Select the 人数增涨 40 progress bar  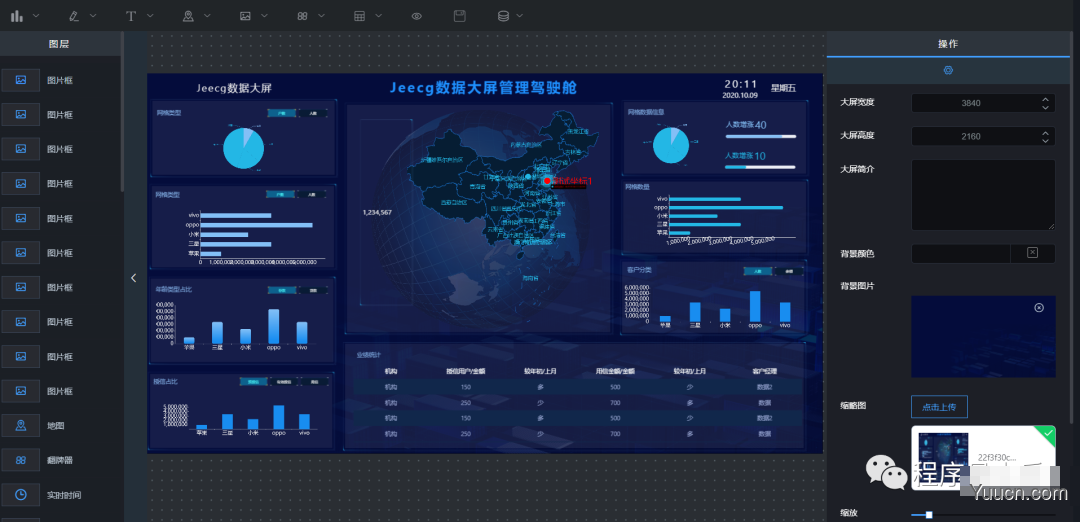coord(760,136)
